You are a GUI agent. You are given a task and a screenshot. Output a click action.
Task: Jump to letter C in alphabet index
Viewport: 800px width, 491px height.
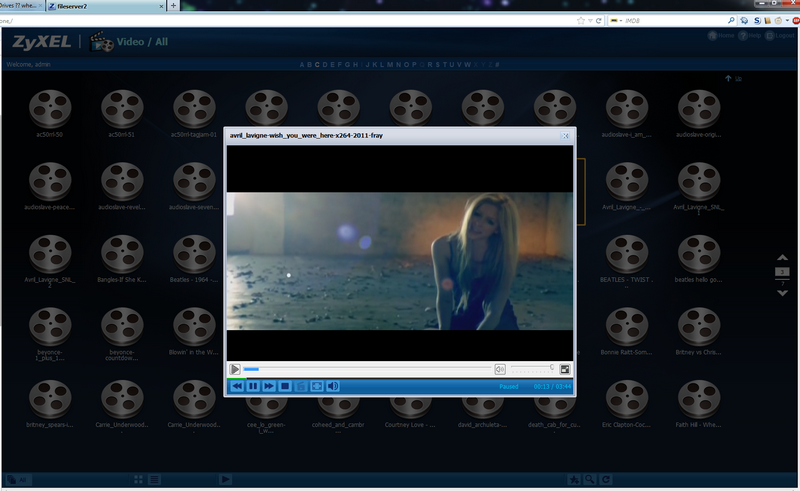coord(317,65)
